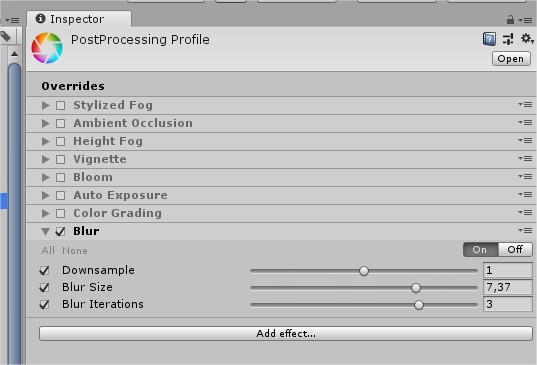Click the Blur Size slider handle
The height and width of the screenshot is (365, 537).
[416, 288]
